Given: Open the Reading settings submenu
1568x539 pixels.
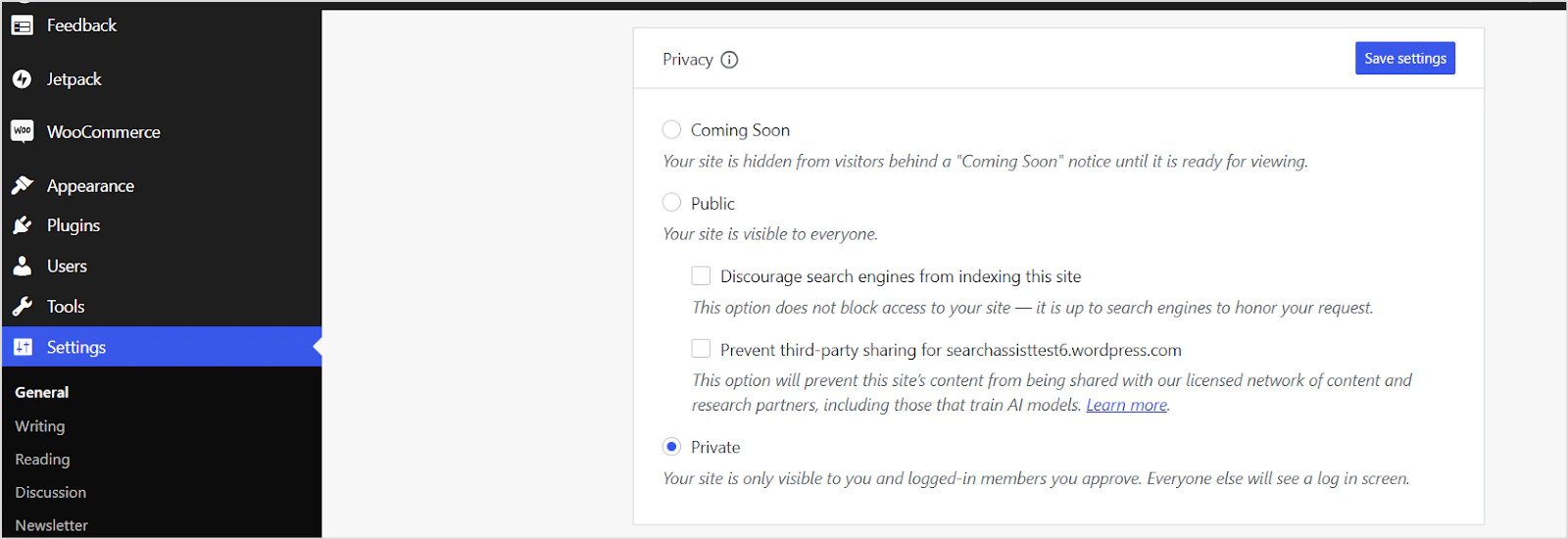Looking at the screenshot, I should point(42,459).
